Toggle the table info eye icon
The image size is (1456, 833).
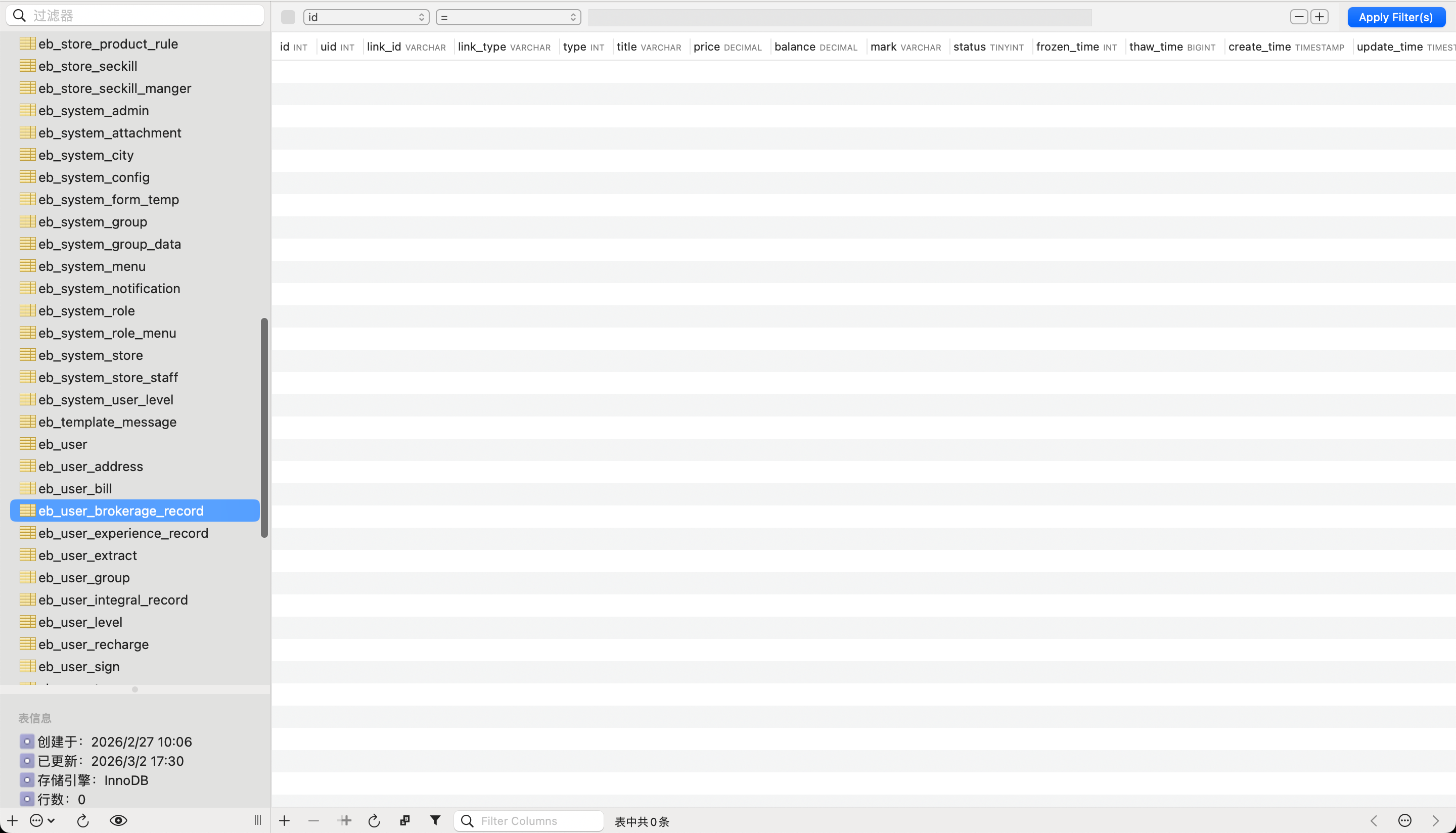click(x=118, y=820)
